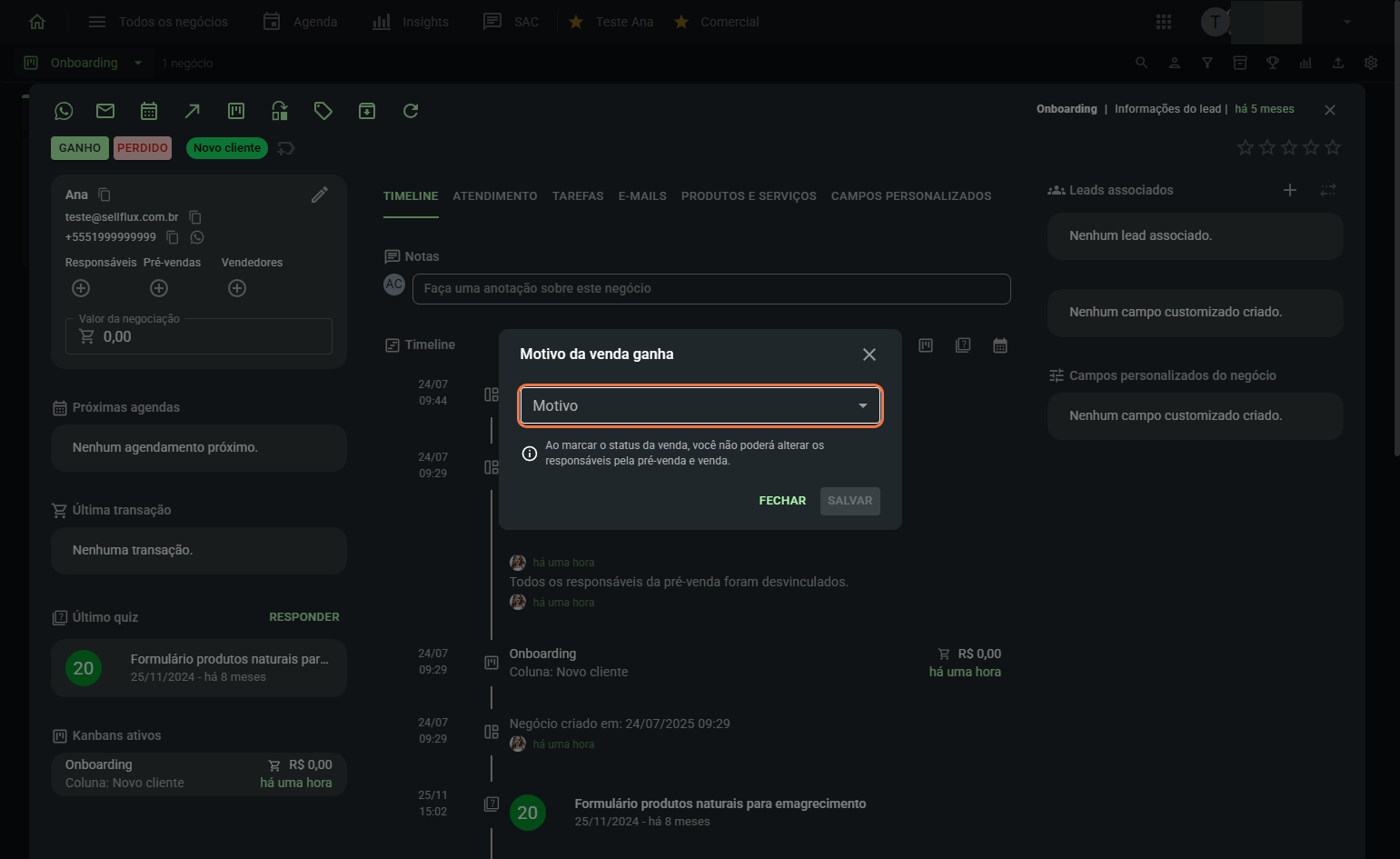Set rating with the first star
Image resolution: width=1400 pixels, height=859 pixels.
[1246, 147]
